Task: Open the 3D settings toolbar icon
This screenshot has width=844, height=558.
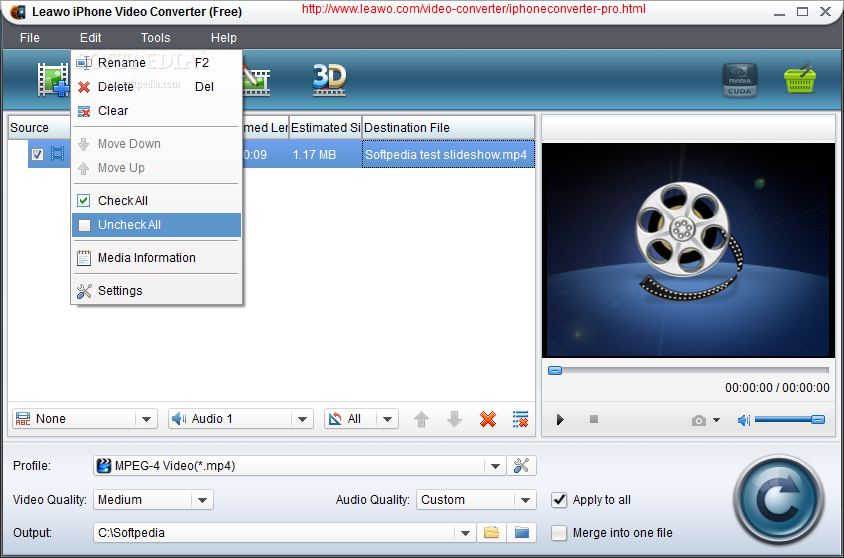Action: pos(329,80)
